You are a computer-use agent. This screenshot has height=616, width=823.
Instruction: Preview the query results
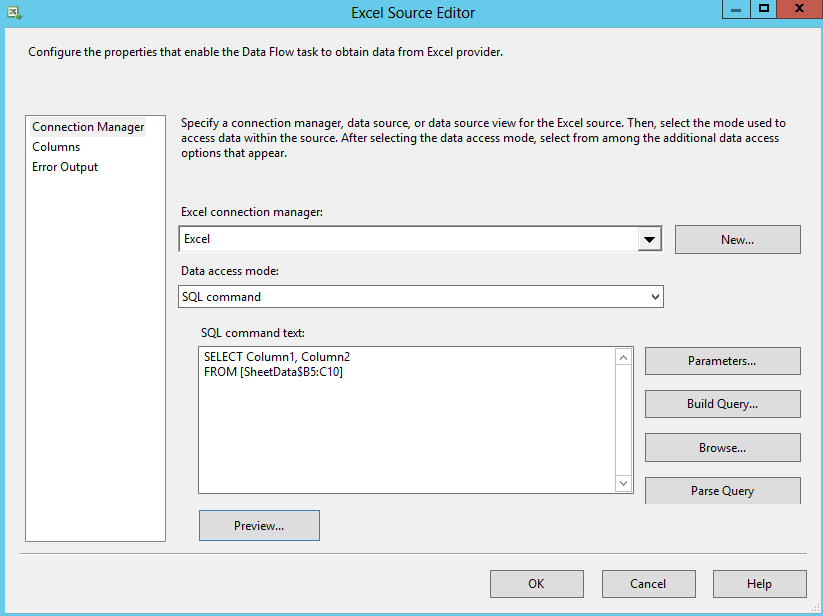pos(259,526)
